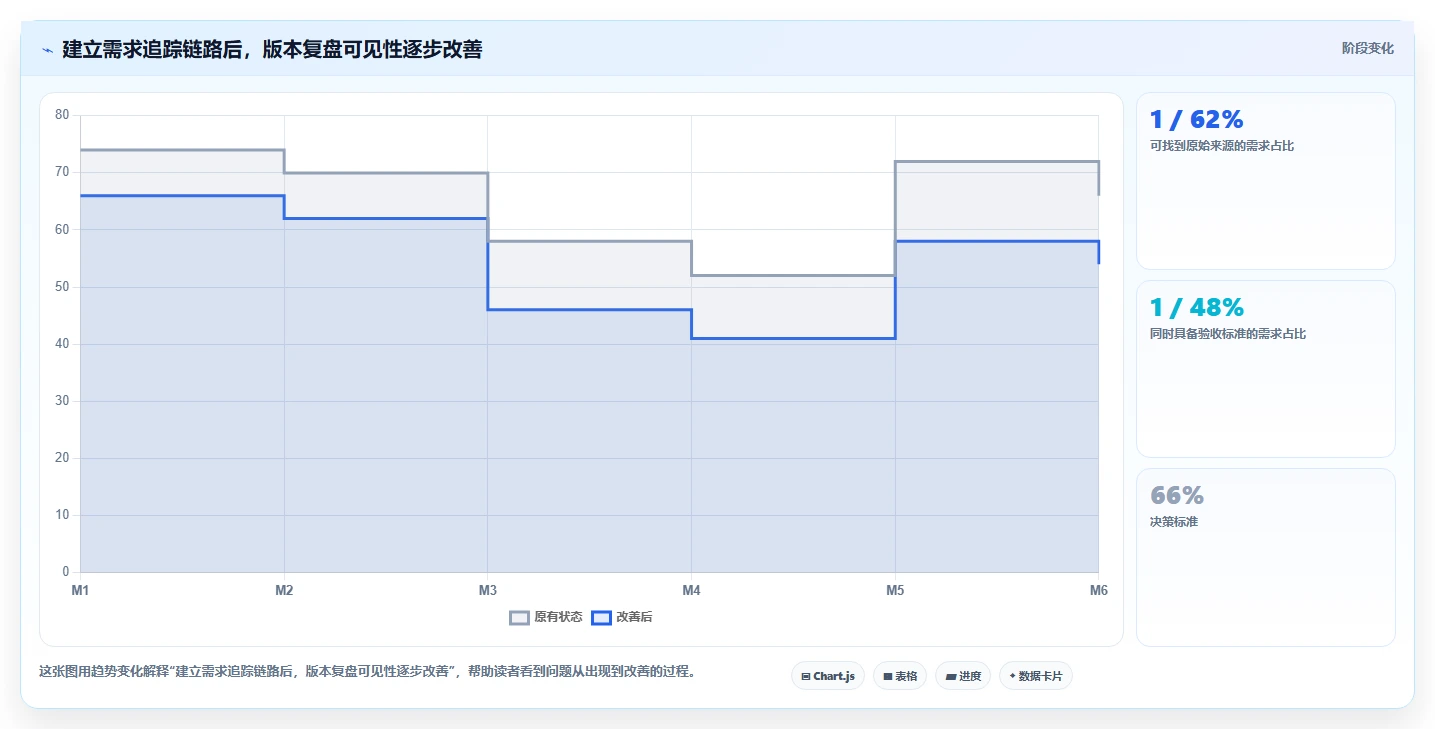
Task: Click the M4 axis label
Action: [x=691, y=590]
